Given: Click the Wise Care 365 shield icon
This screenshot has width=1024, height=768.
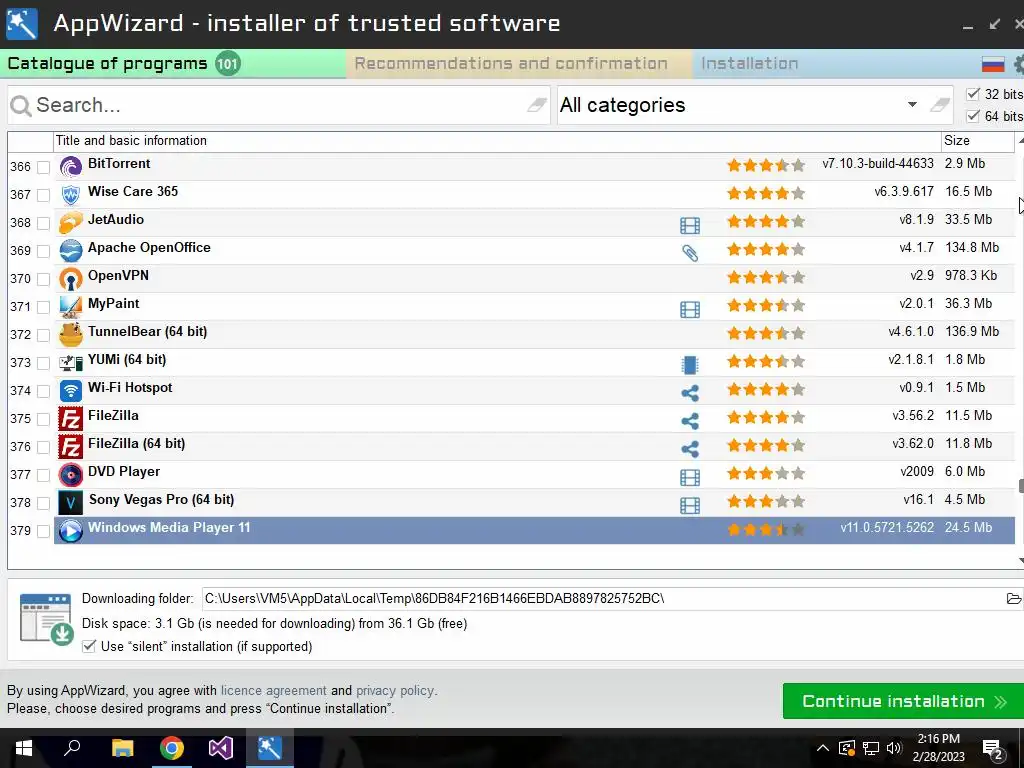Looking at the screenshot, I should (71, 195).
